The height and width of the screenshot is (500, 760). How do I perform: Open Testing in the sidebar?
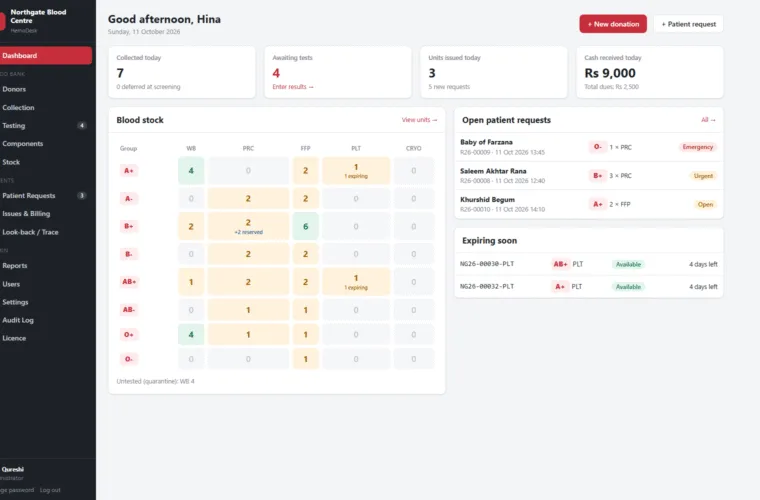45,125
